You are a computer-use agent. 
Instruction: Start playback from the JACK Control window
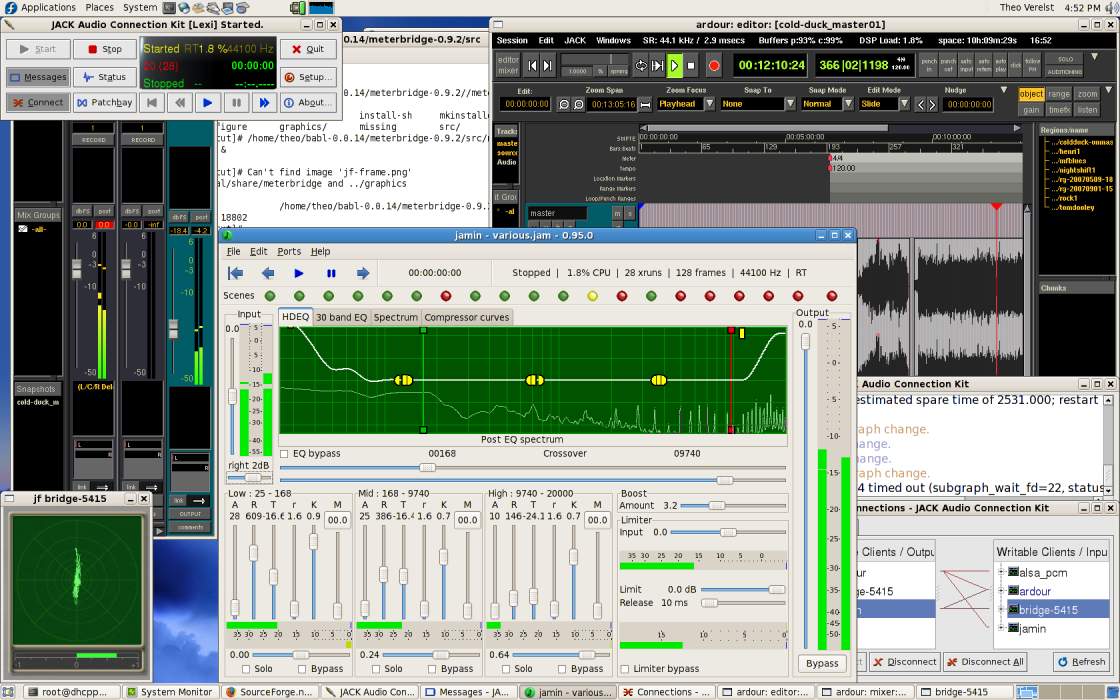click(x=207, y=103)
